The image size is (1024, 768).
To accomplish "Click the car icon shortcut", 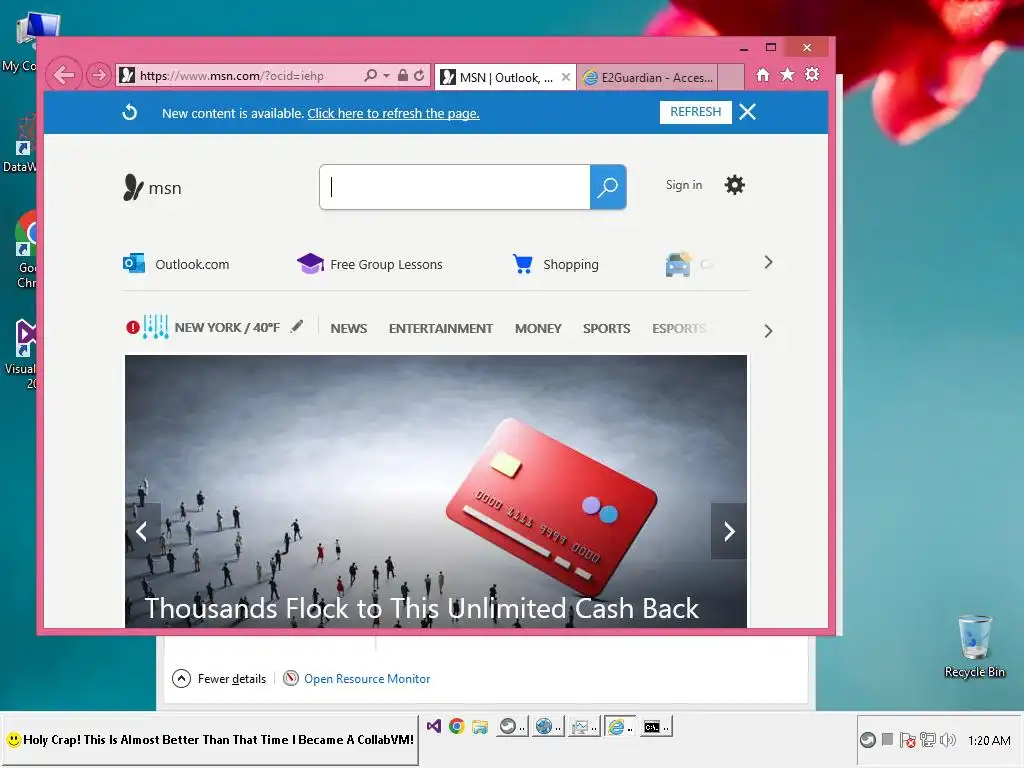I will (679, 264).
